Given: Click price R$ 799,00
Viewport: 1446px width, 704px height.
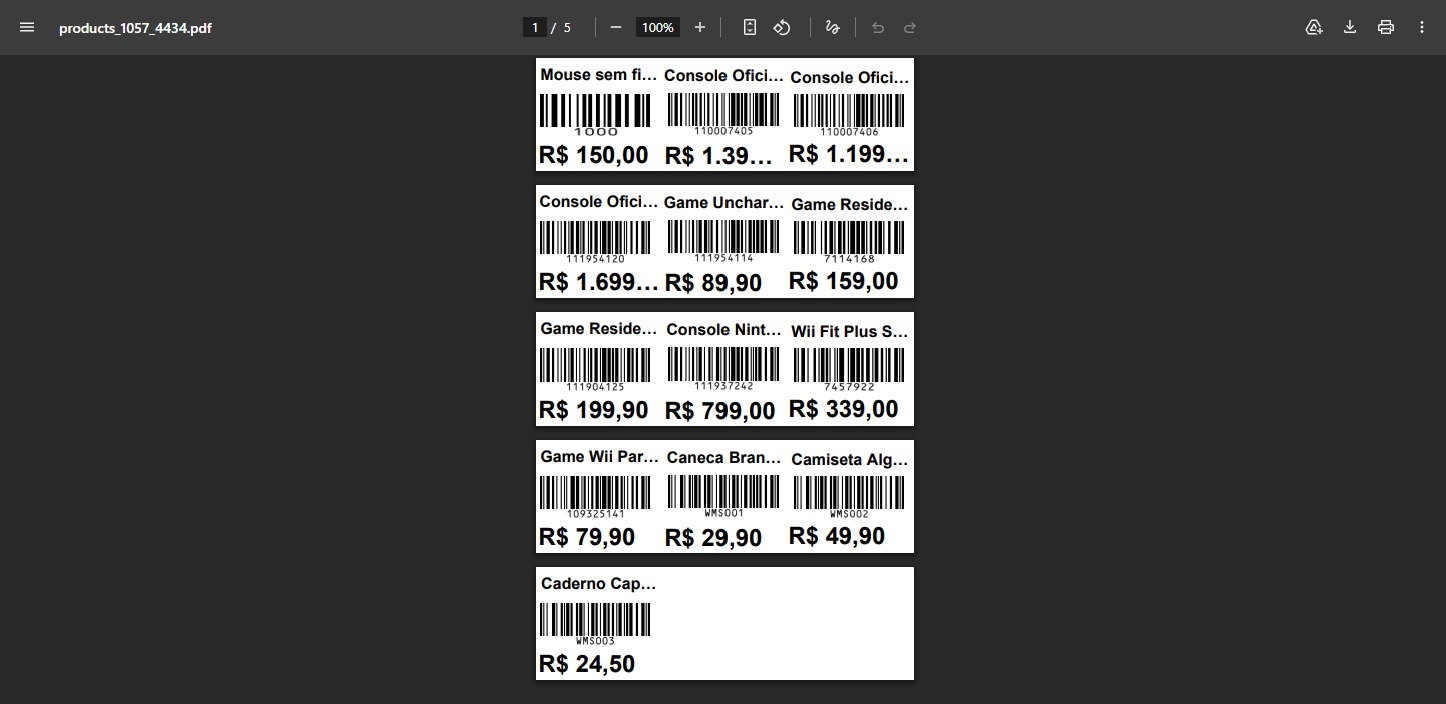Looking at the screenshot, I should 720,411.
